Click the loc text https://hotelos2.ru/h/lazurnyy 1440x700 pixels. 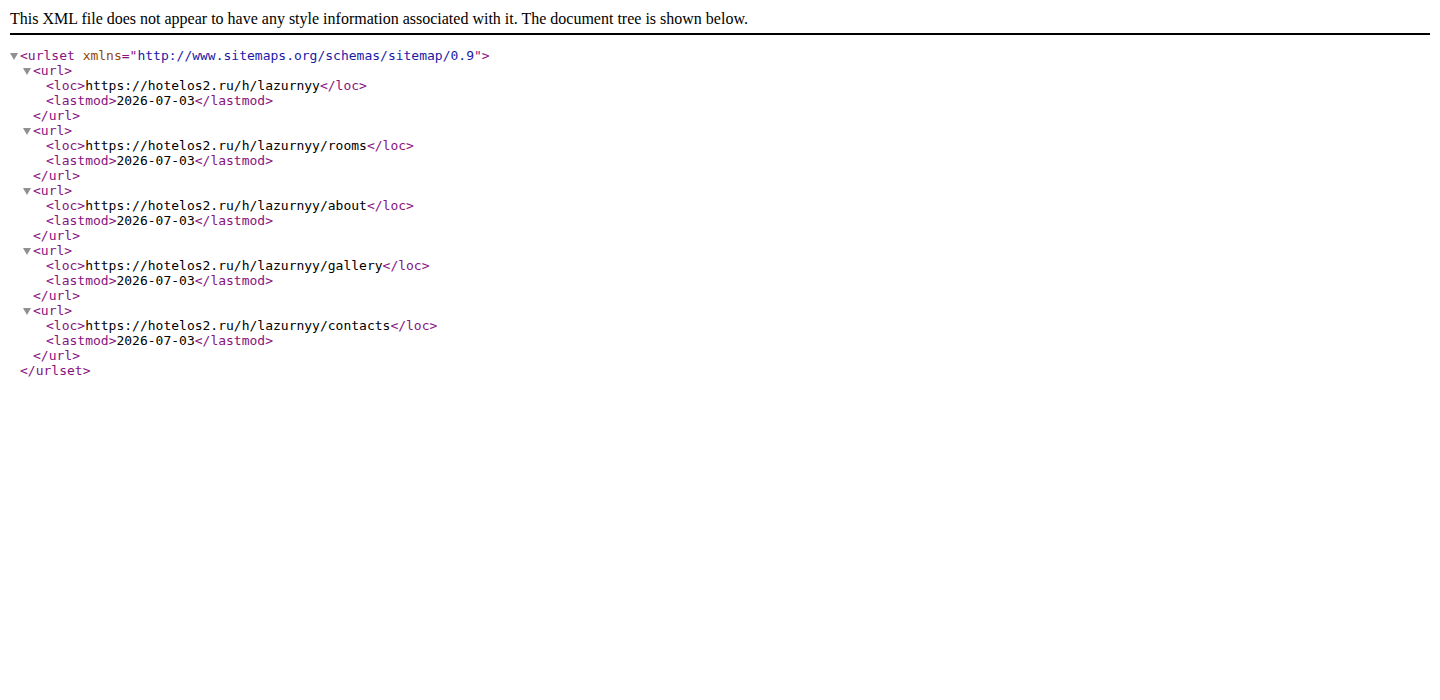202,86
